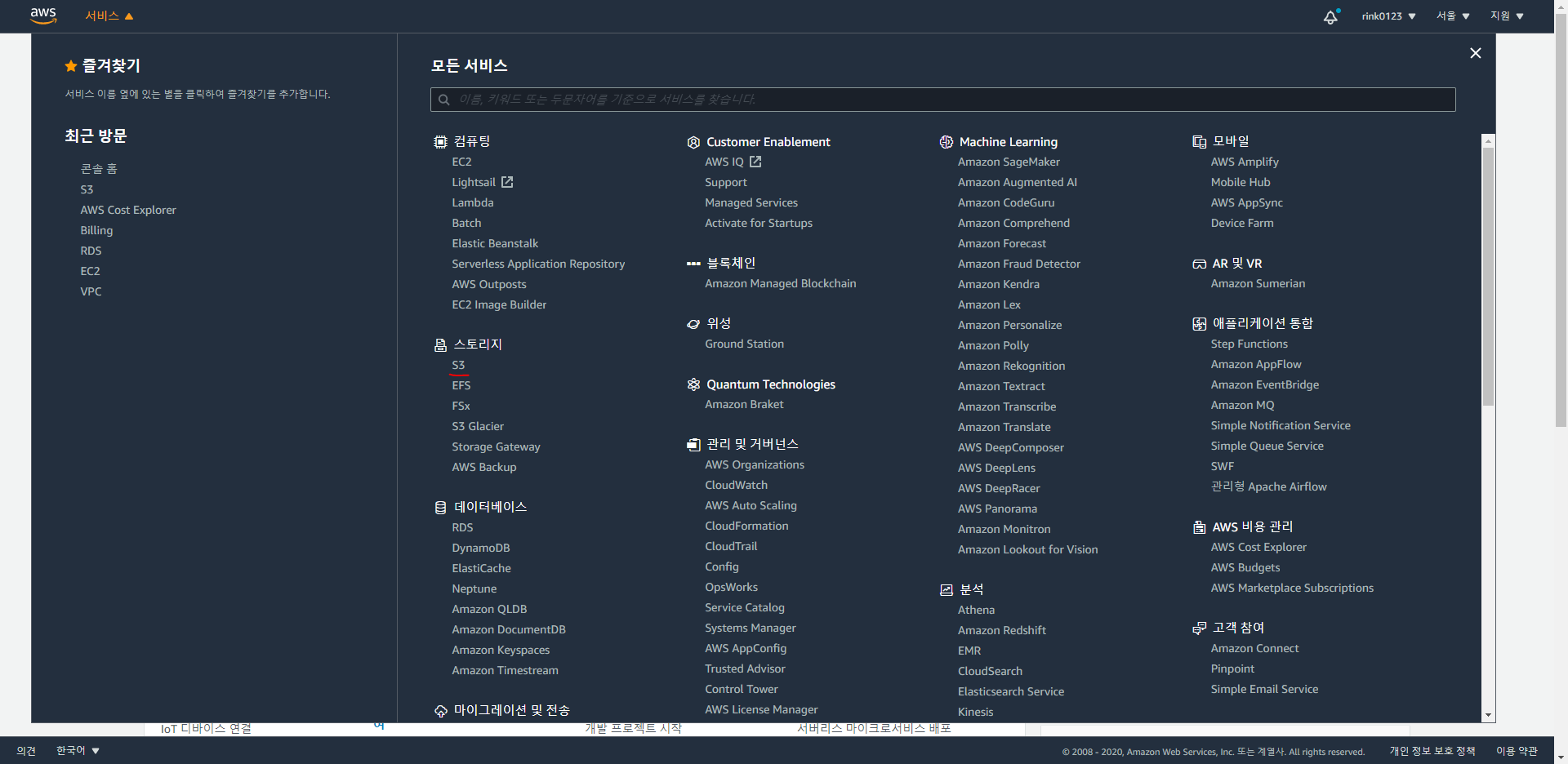Open 콘솔 홈 from recent visits
The height and width of the screenshot is (764, 1568).
pos(99,169)
